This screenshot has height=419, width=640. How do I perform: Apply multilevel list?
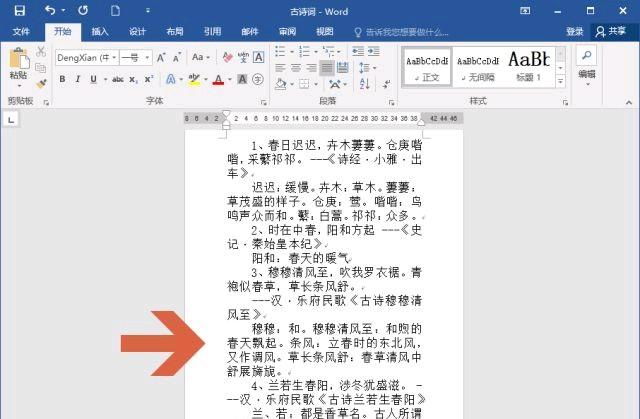pyautogui.click(x=328, y=51)
